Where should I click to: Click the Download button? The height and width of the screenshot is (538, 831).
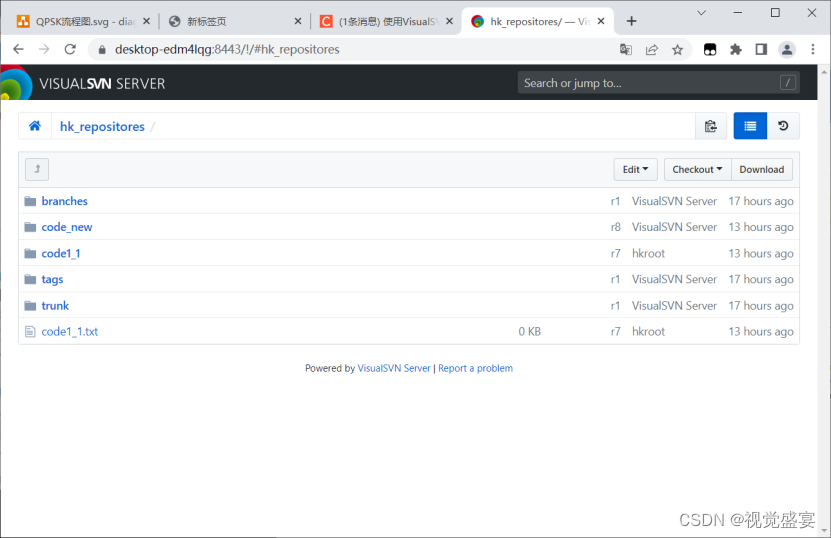coord(762,170)
